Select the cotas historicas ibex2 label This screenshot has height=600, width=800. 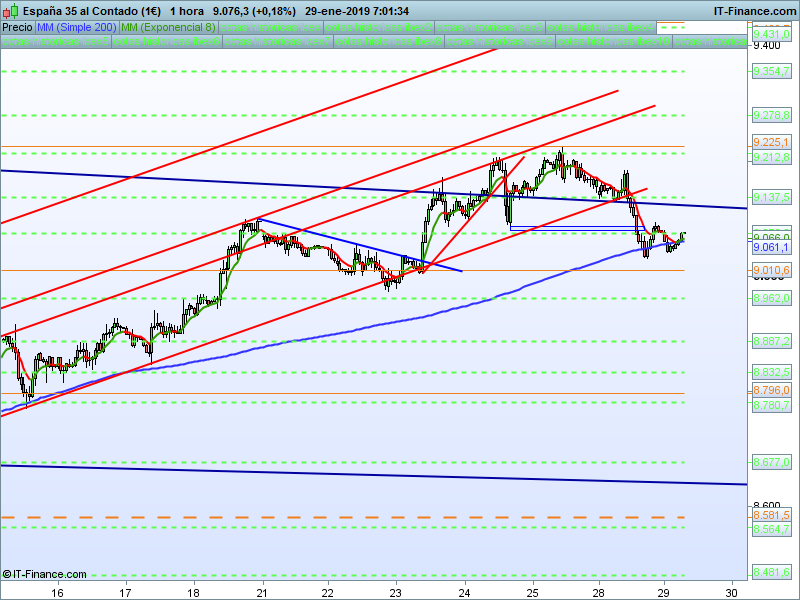[379, 28]
